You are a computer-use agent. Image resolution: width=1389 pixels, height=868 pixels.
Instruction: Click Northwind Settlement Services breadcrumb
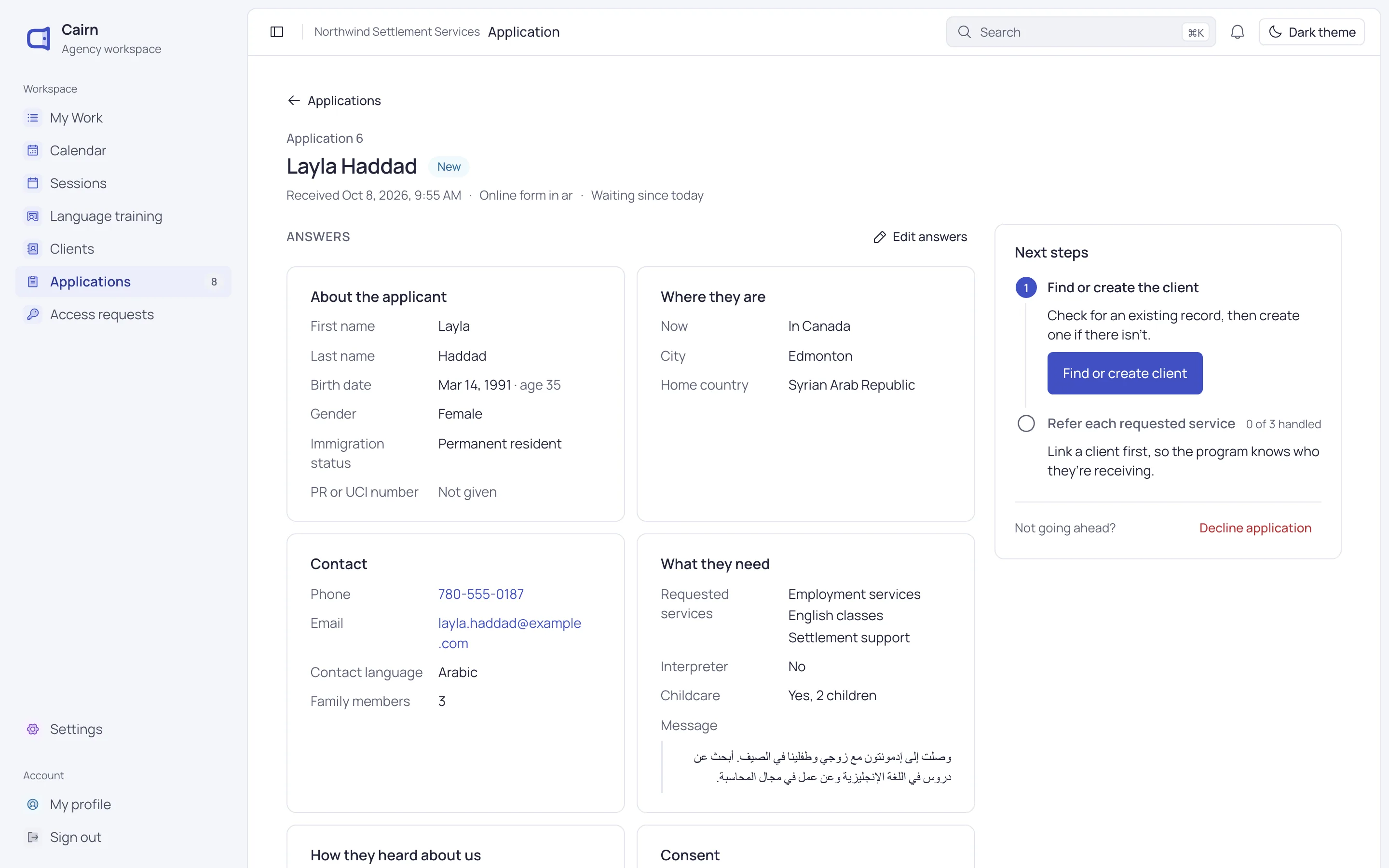[396, 32]
